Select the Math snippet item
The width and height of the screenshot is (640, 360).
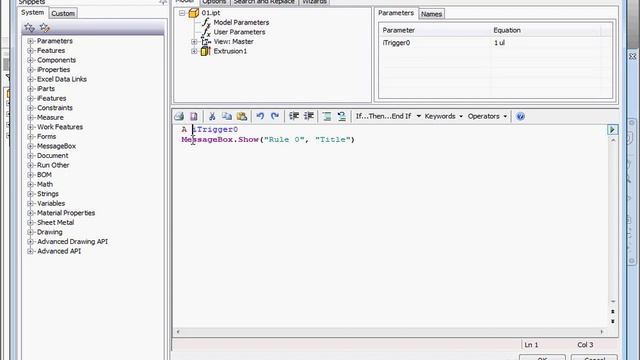tap(45, 184)
